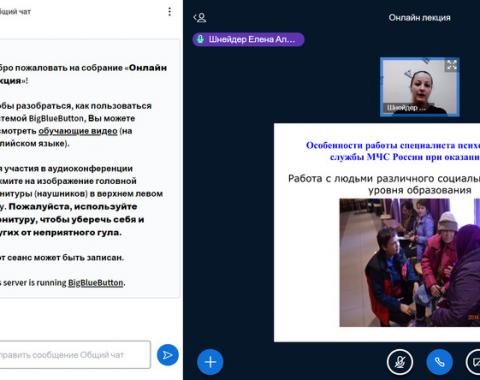The image size is (480, 380).
Task: Open the BigBlueButton link in chat
Action: [96, 283]
